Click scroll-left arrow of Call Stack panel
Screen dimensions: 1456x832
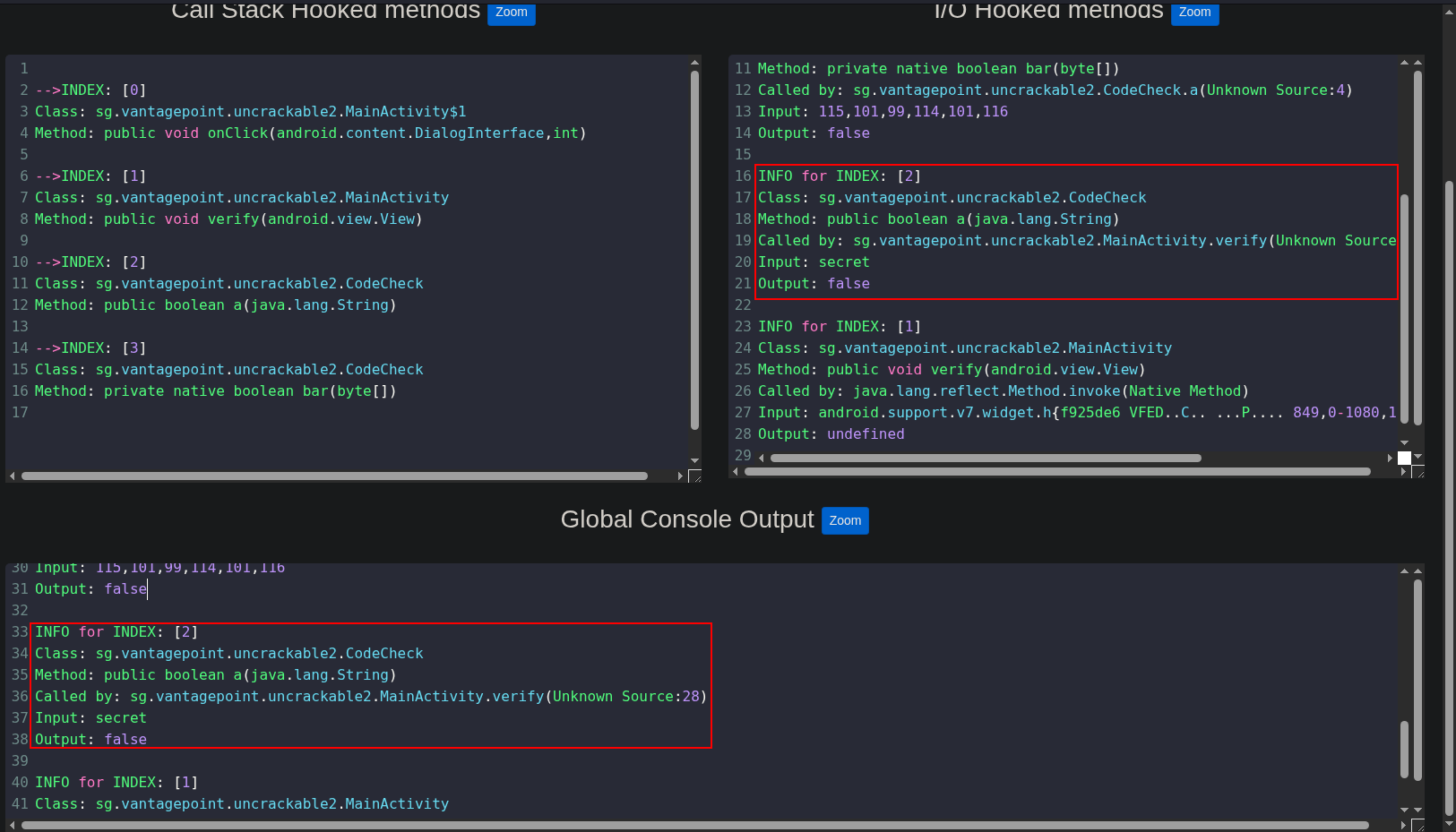pos(12,476)
